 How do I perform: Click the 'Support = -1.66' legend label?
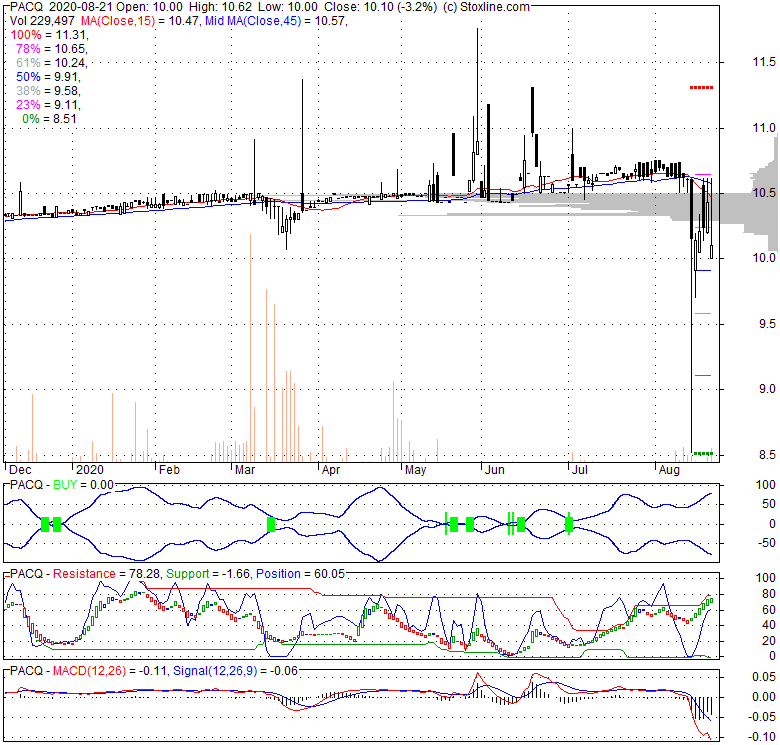click(208, 574)
